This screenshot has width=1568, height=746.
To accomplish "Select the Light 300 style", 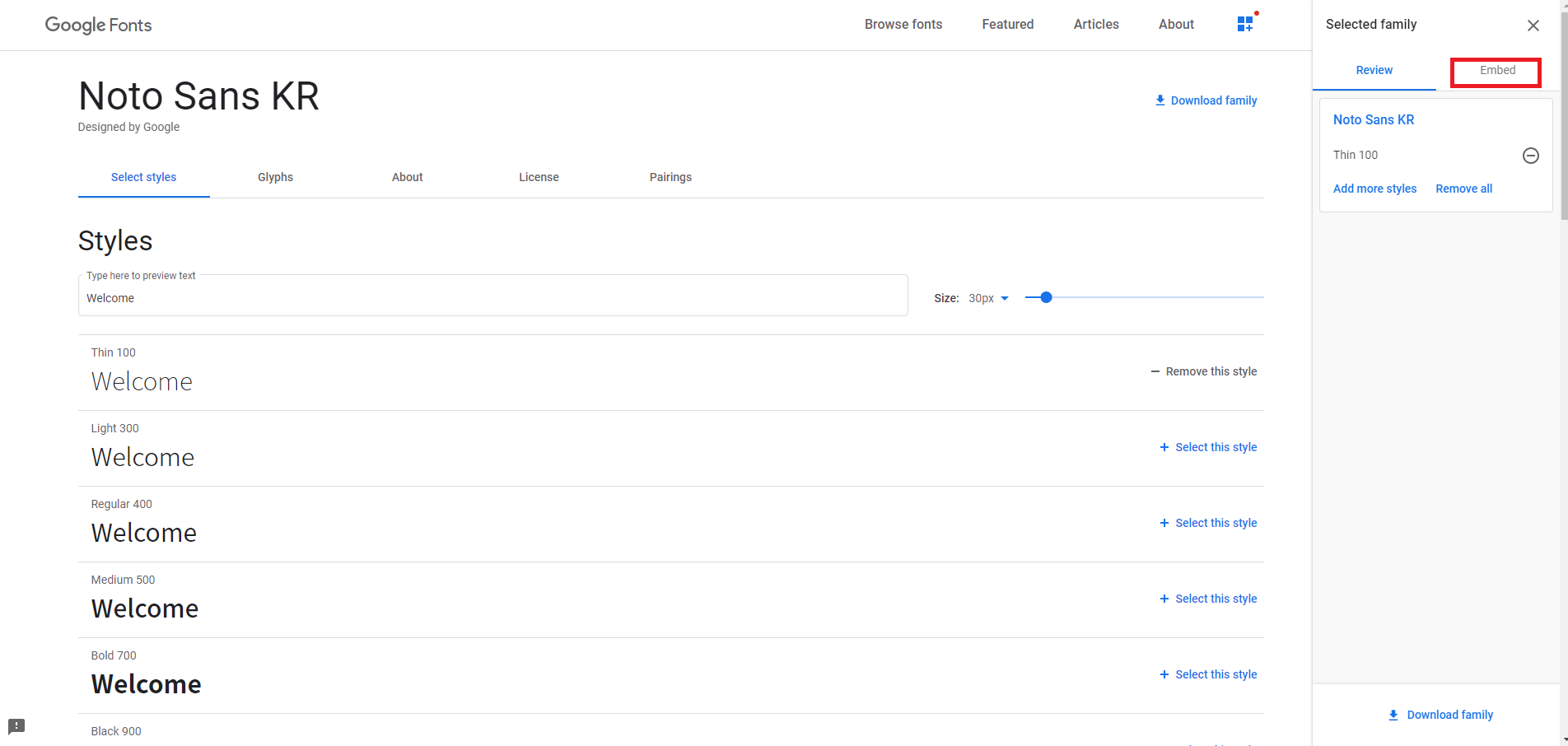I will [1208, 447].
